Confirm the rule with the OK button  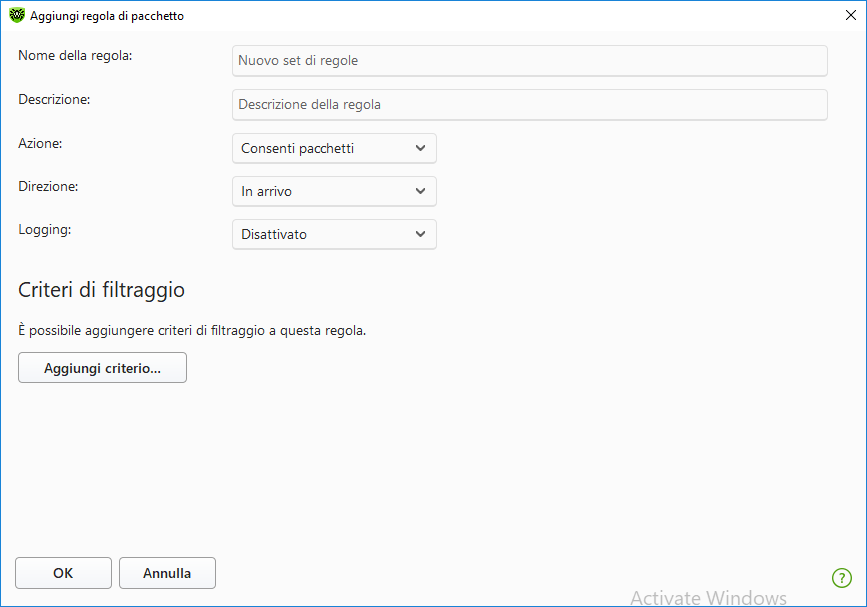(63, 573)
